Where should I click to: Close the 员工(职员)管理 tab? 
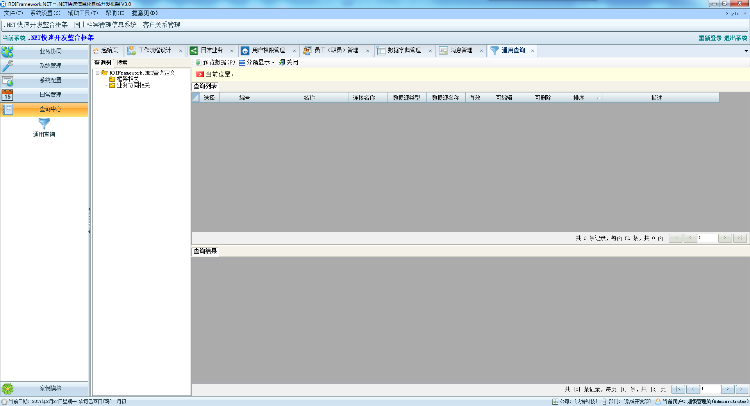click(x=367, y=51)
